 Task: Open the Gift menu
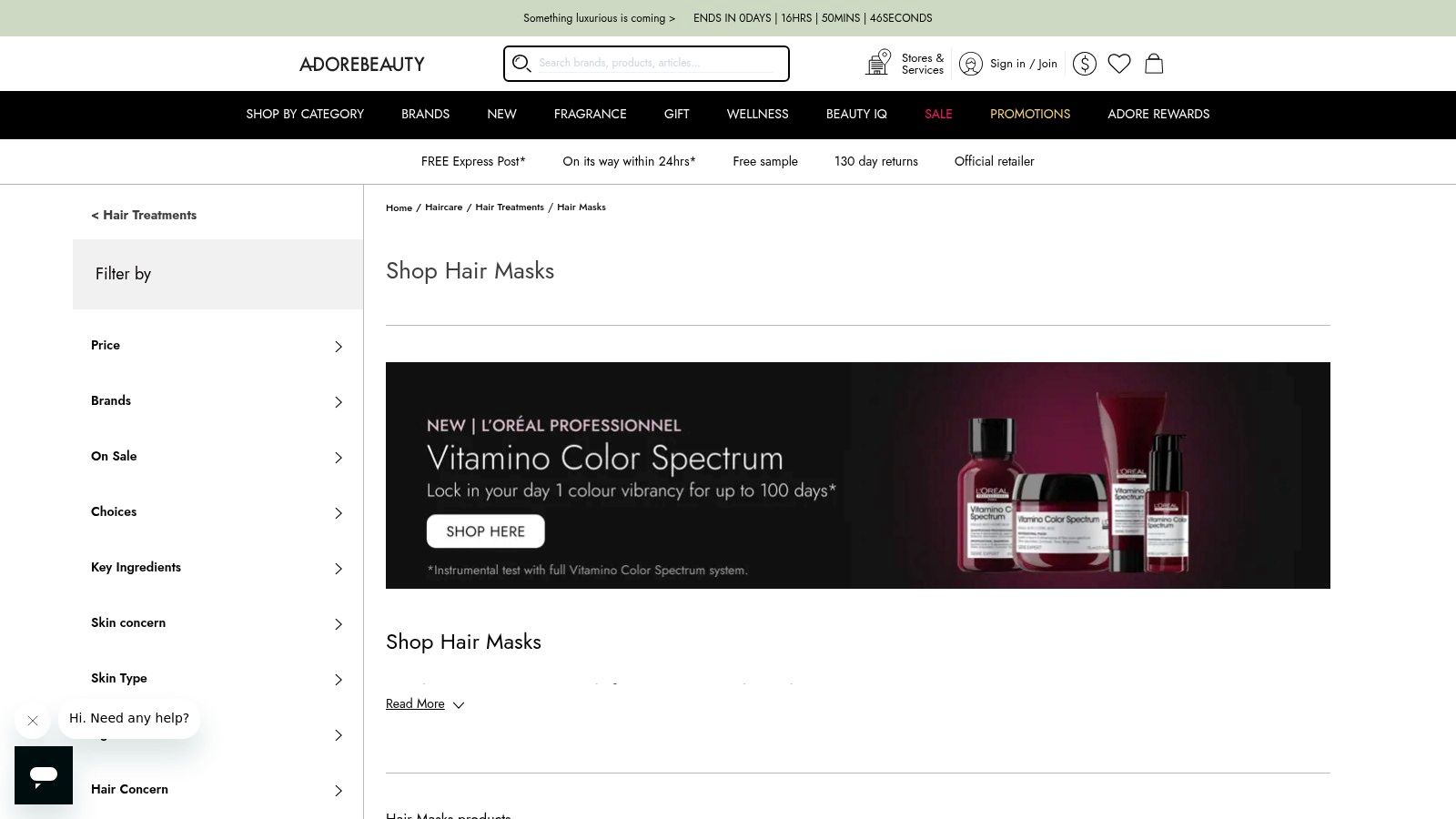pyautogui.click(x=676, y=115)
